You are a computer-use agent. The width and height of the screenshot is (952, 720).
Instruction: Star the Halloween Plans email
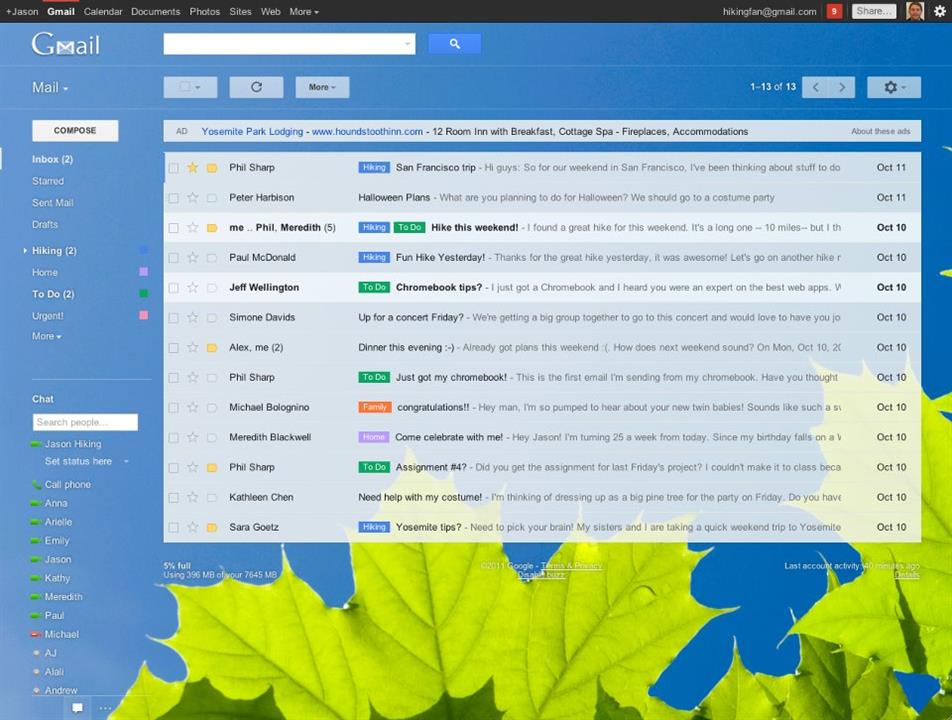(192, 197)
